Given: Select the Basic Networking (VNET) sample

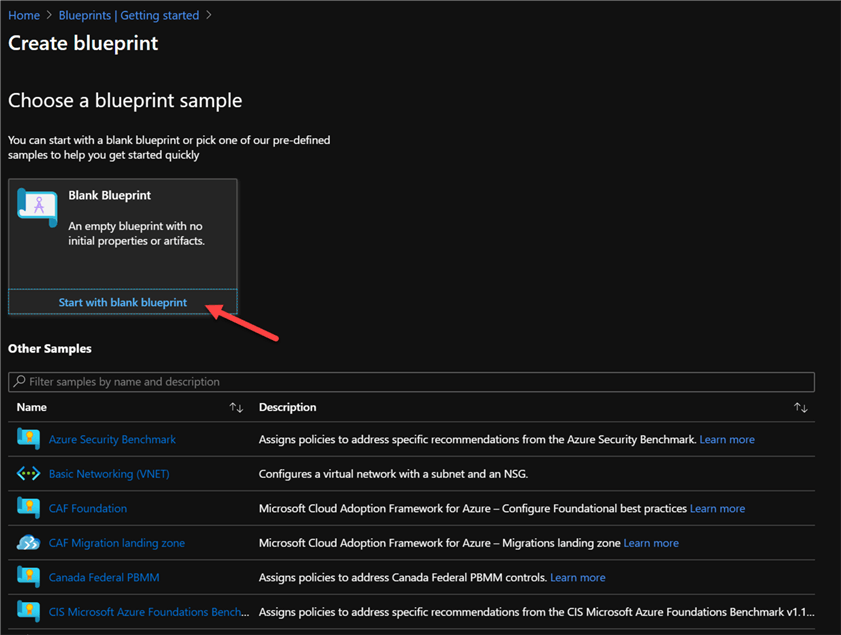Looking at the screenshot, I should (x=109, y=474).
